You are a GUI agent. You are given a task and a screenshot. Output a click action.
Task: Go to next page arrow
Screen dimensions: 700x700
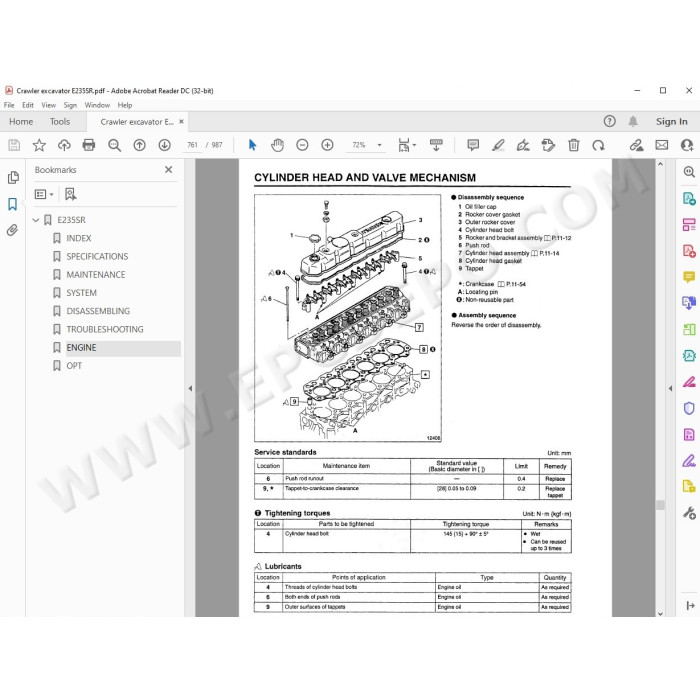coord(165,145)
